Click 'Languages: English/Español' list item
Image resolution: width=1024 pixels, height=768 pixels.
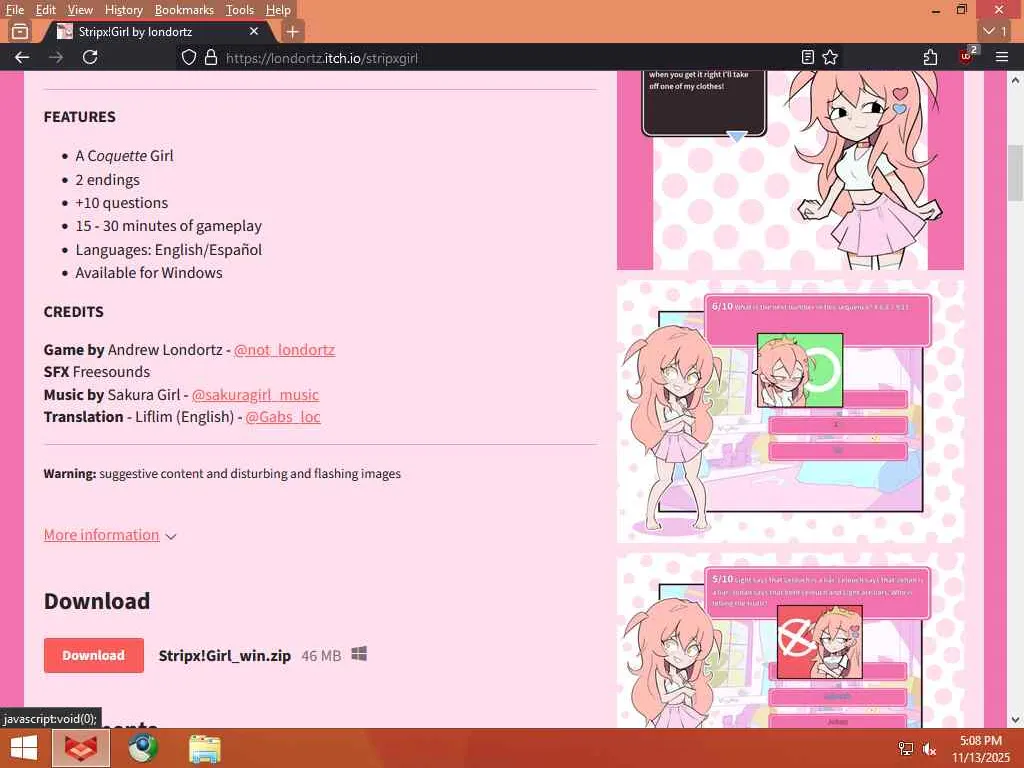point(168,250)
